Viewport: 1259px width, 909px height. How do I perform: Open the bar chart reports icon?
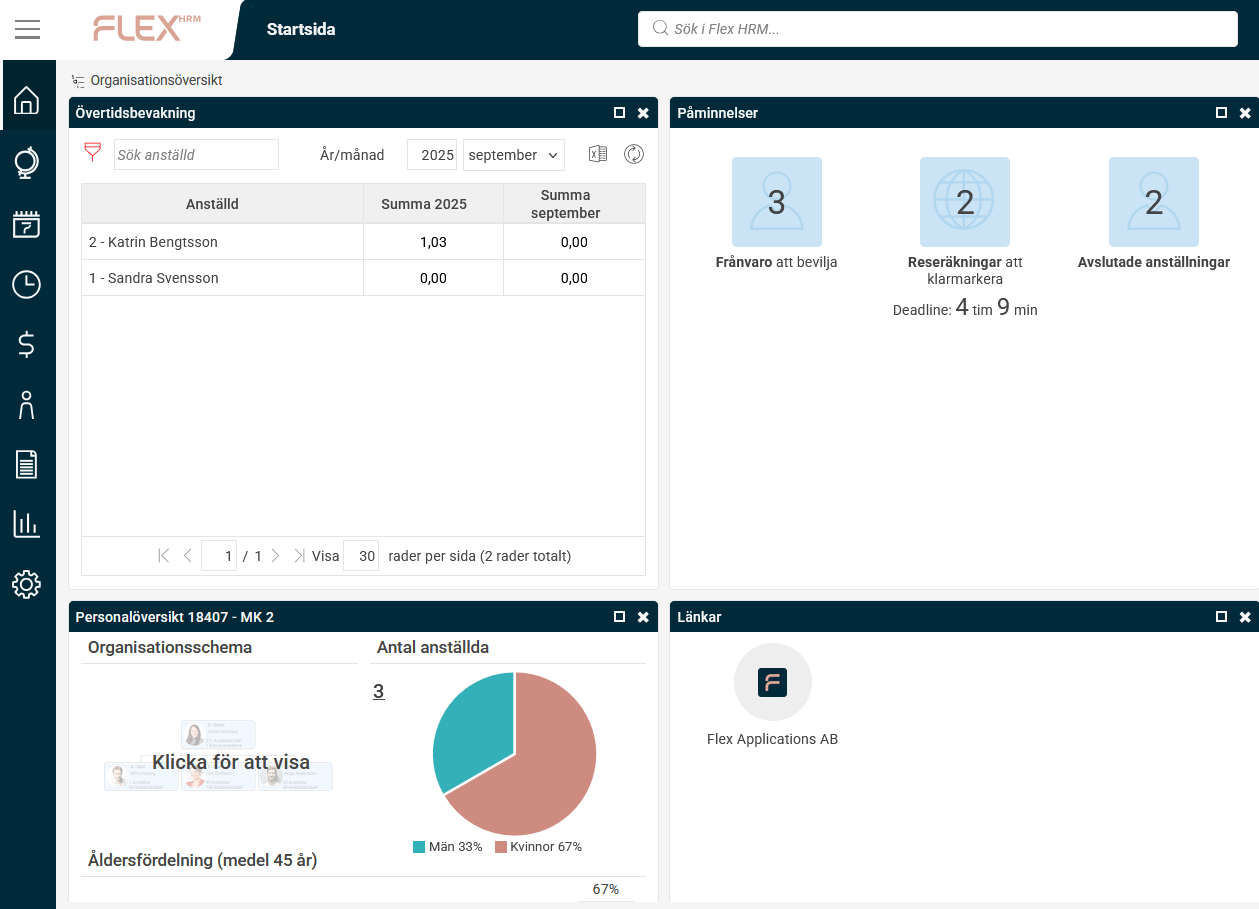(x=26, y=523)
